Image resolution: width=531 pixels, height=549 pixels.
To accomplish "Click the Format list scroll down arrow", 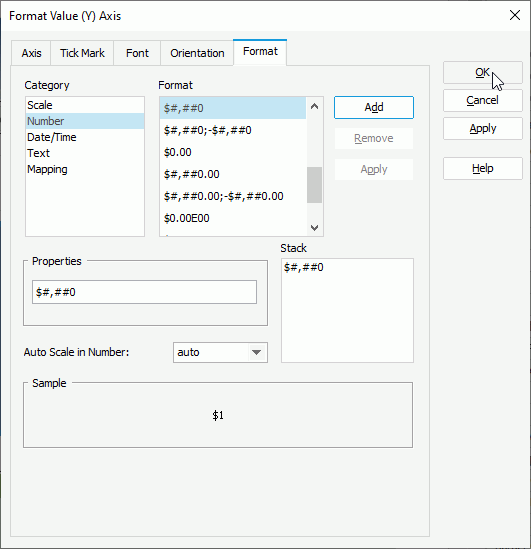I will tap(314, 228).
